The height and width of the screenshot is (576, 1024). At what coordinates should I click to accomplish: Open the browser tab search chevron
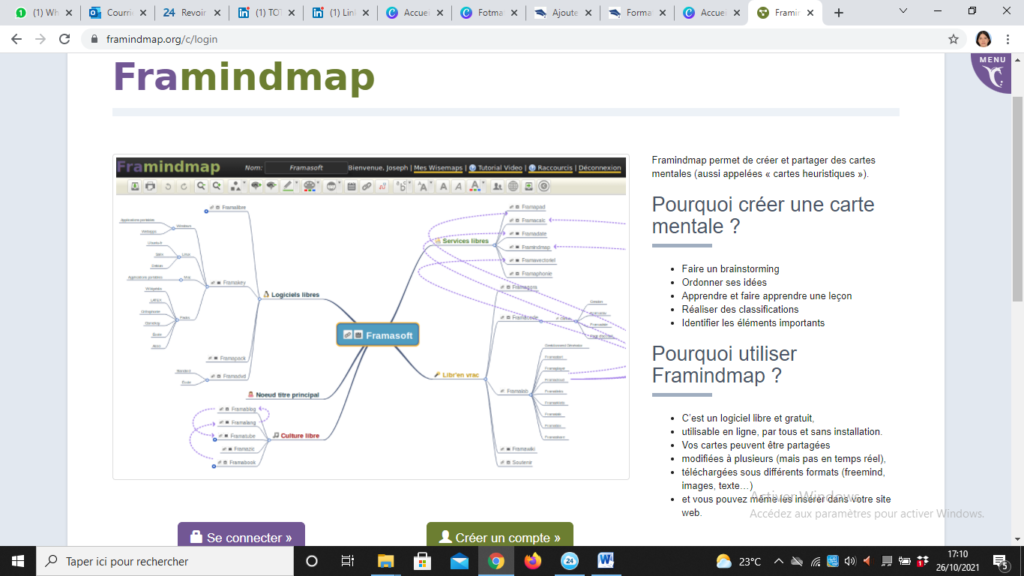(905, 11)
